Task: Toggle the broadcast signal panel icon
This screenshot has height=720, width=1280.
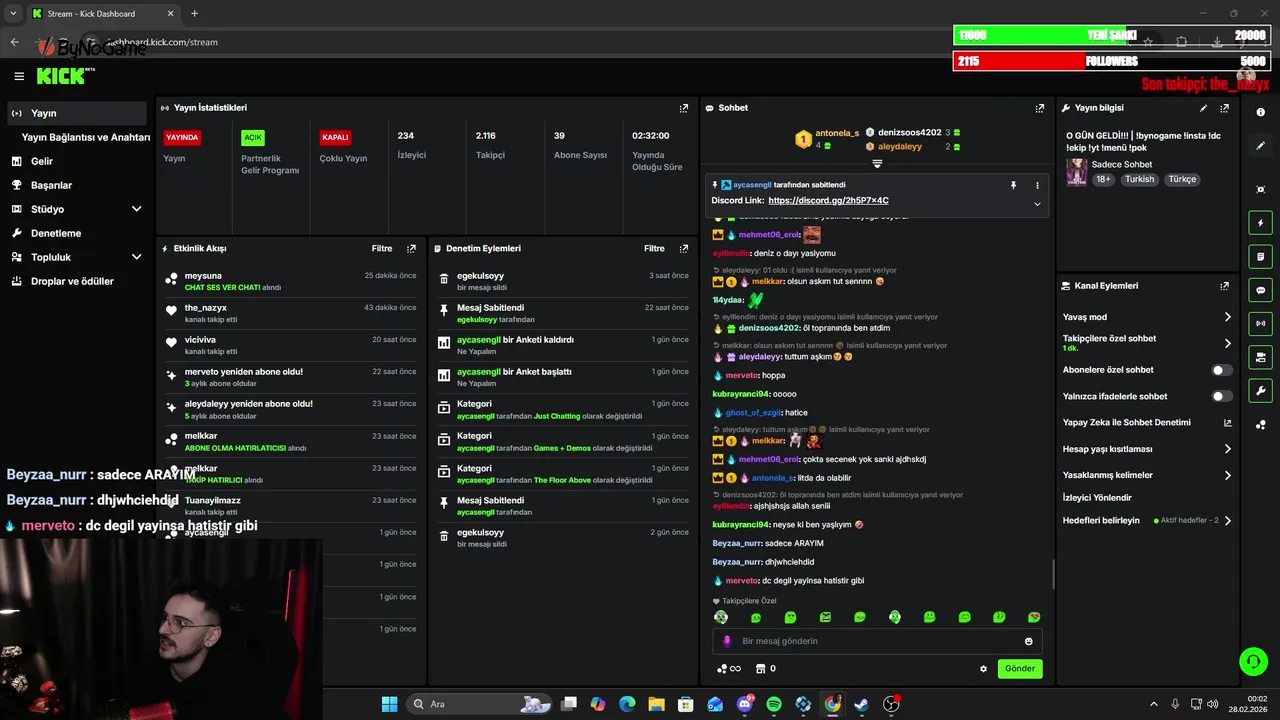Action: (1260, 323)
